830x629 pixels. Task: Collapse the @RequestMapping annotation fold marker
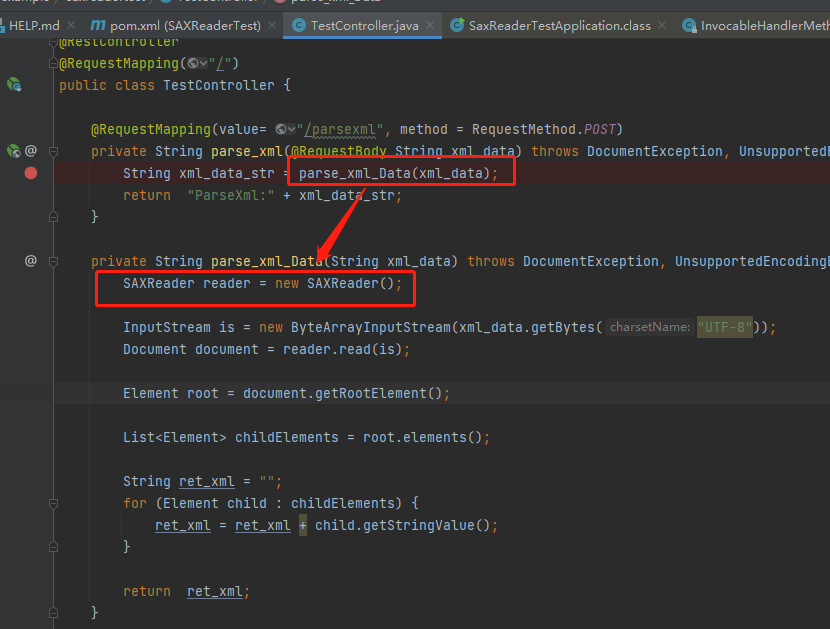pyautogui.click(x=53, y=64)
